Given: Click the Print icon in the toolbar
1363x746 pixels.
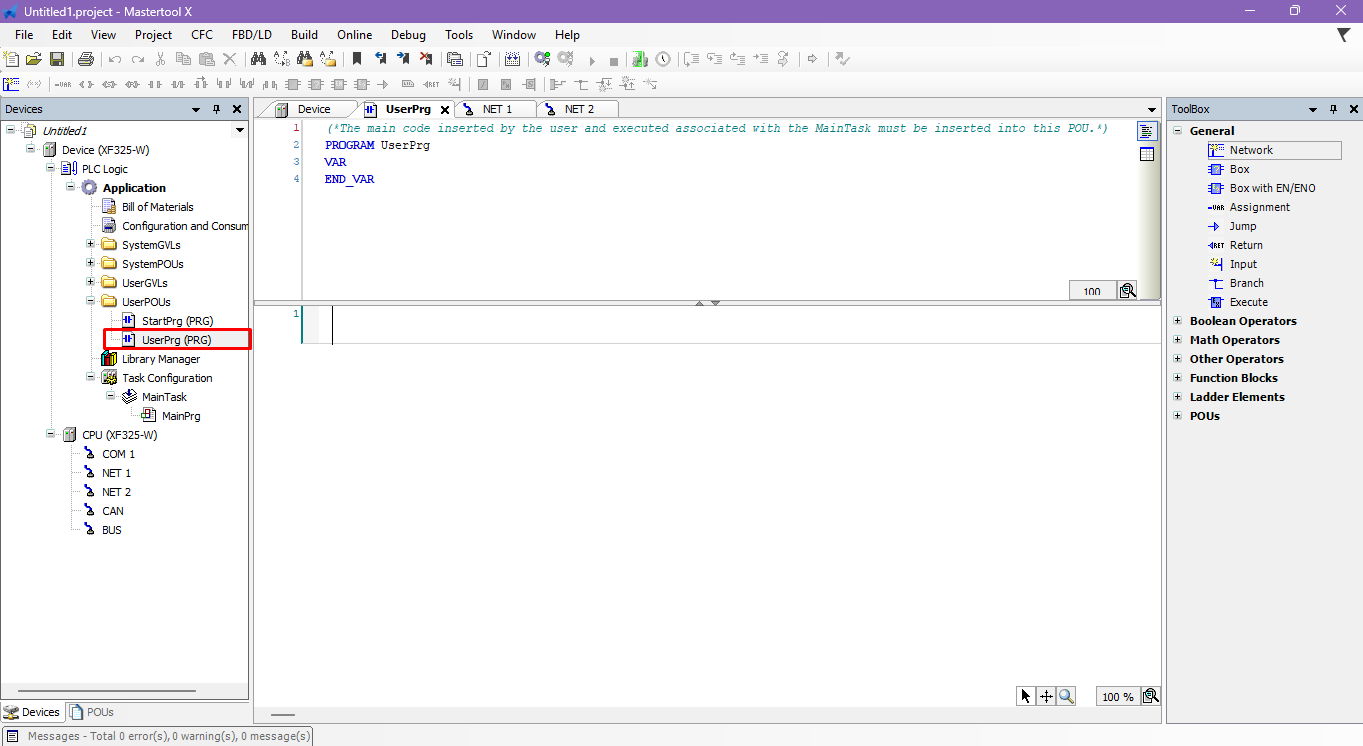Looking at the screenshot, I should click(x=85, y=60).
